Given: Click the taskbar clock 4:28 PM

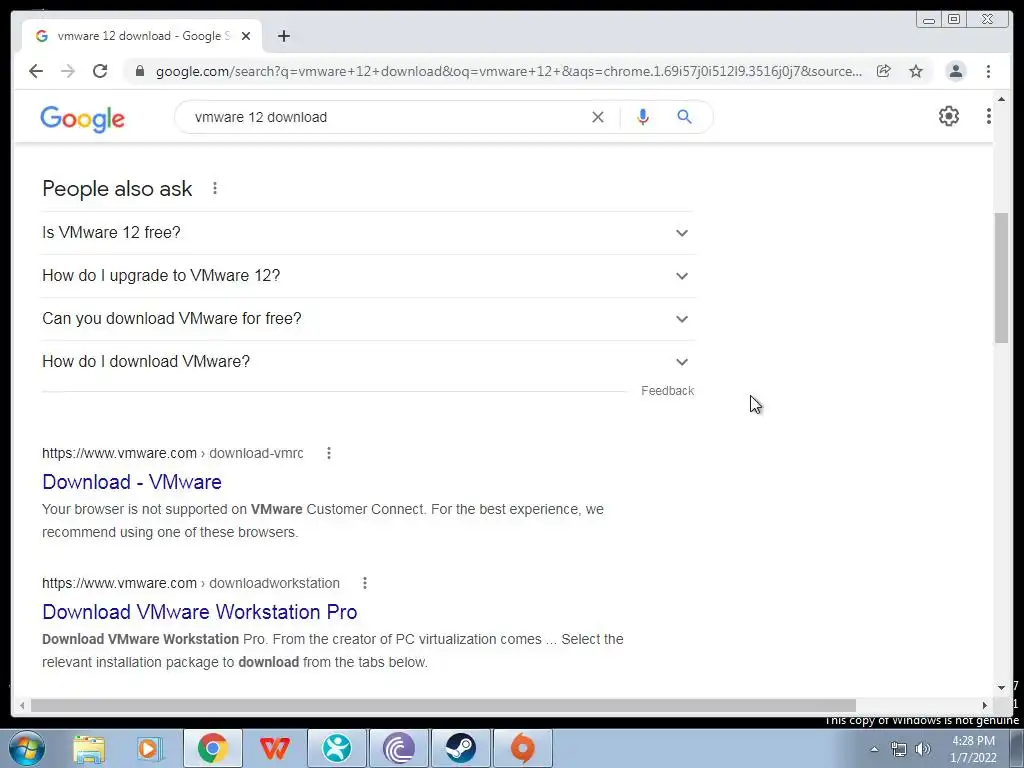Looking at the screenshot, I should [x=973, y=749].
